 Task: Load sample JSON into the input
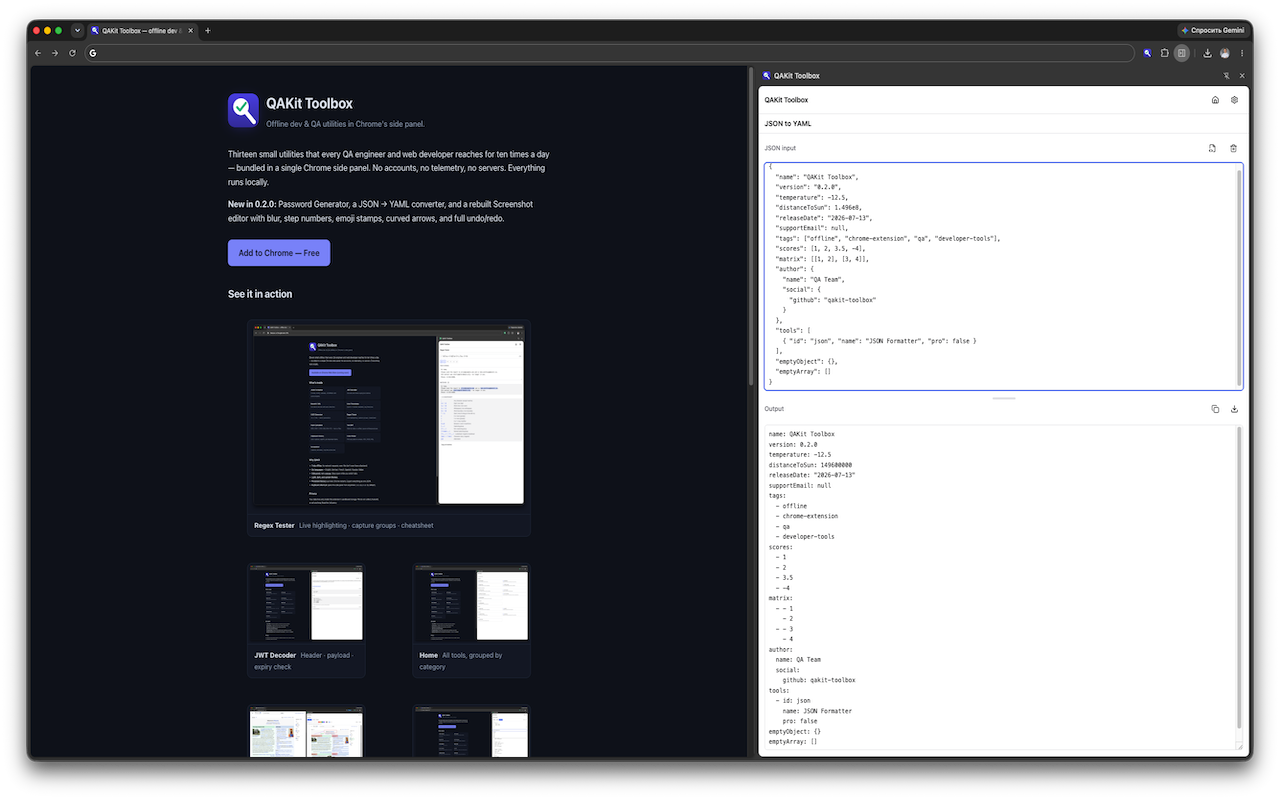pos(1212,148)
